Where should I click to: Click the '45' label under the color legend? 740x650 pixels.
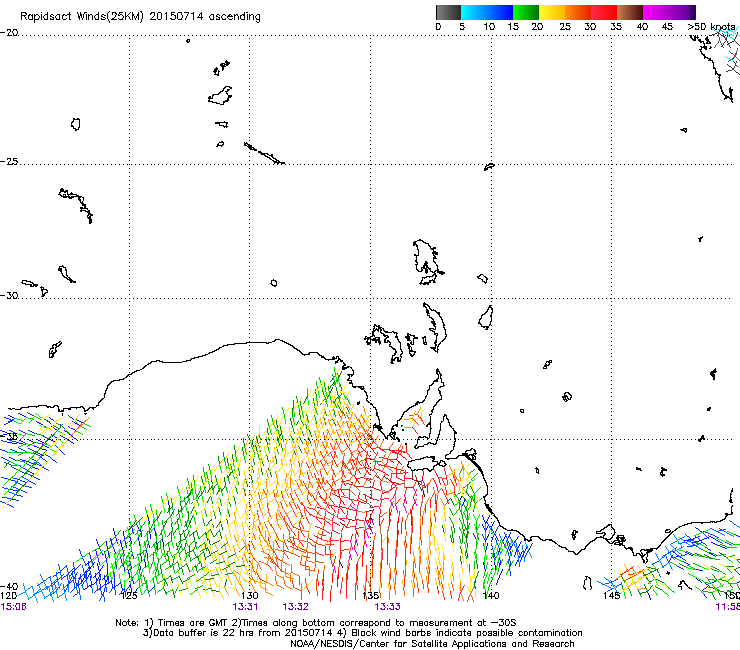tap(667, 27)
